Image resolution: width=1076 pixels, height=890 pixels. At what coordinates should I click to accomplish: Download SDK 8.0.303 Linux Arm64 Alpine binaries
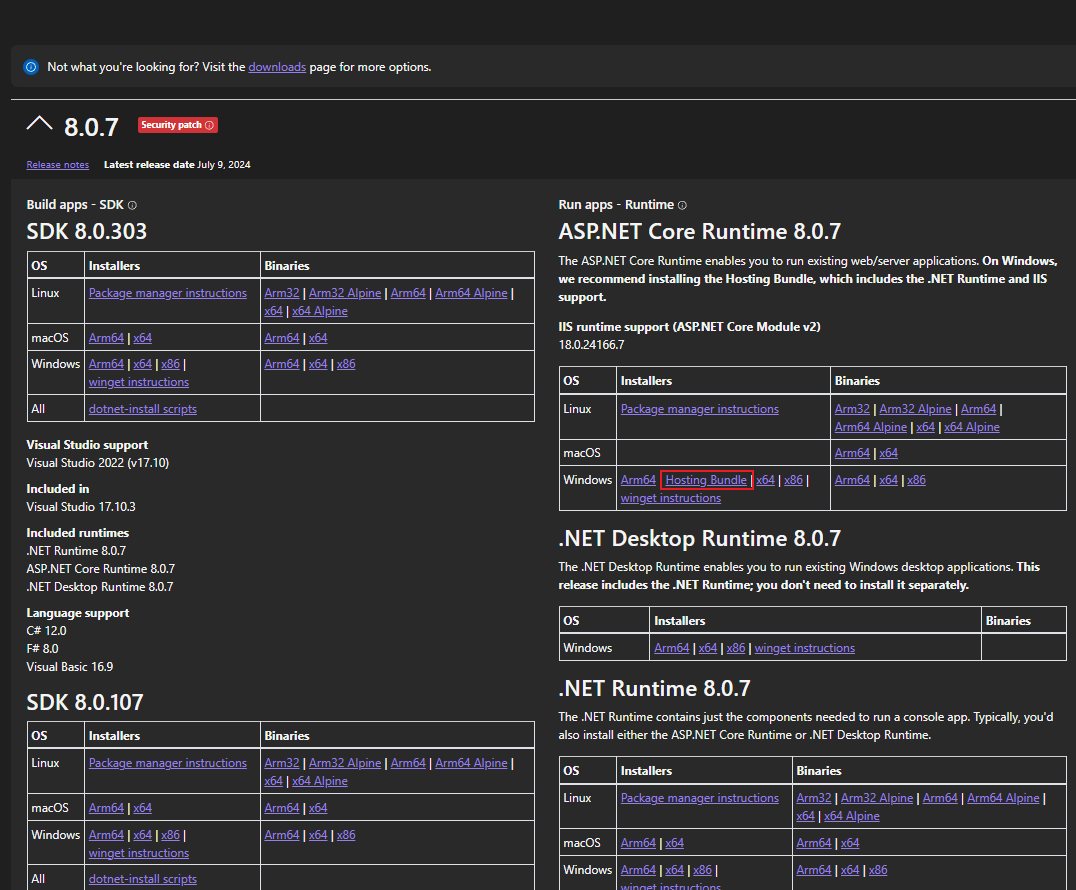click(x=471, y=293)
